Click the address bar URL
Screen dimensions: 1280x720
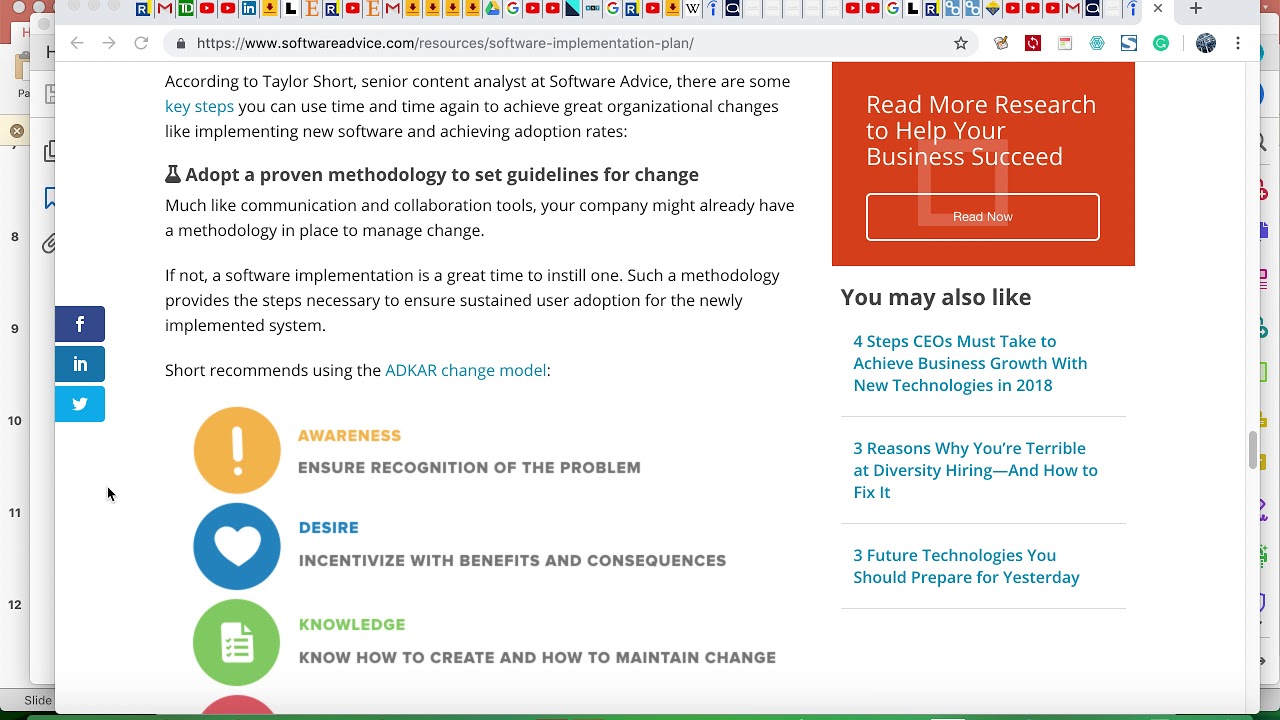tap(445, 43)
